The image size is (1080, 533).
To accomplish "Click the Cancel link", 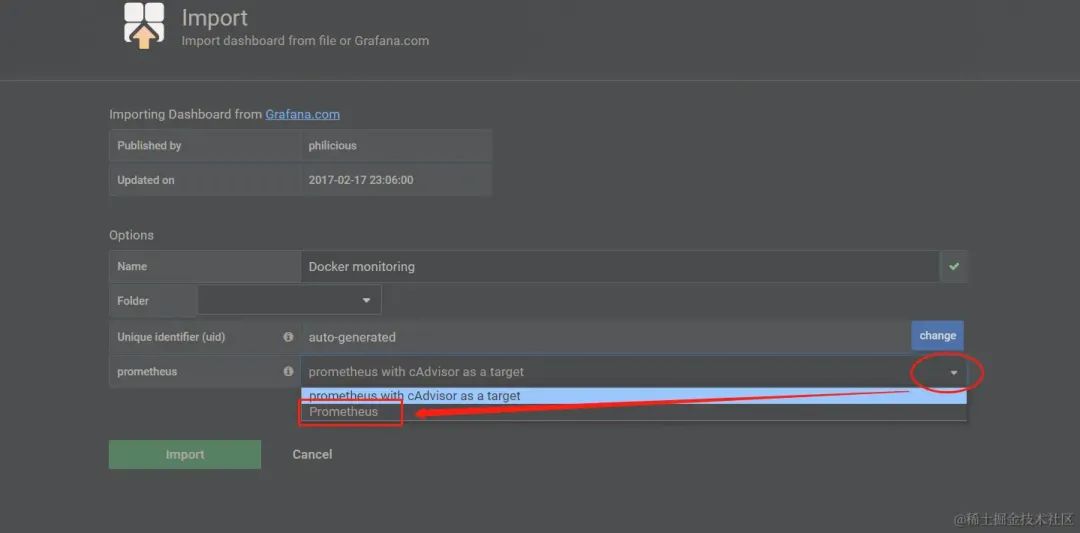I will [x=312, y=454].
